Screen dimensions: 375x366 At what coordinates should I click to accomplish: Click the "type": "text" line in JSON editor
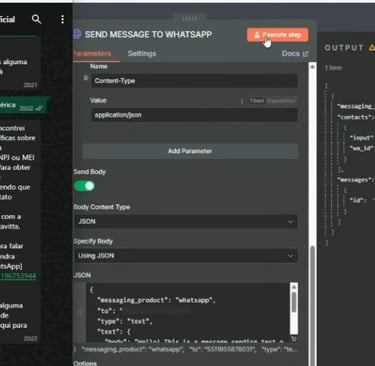coord(125,321)
